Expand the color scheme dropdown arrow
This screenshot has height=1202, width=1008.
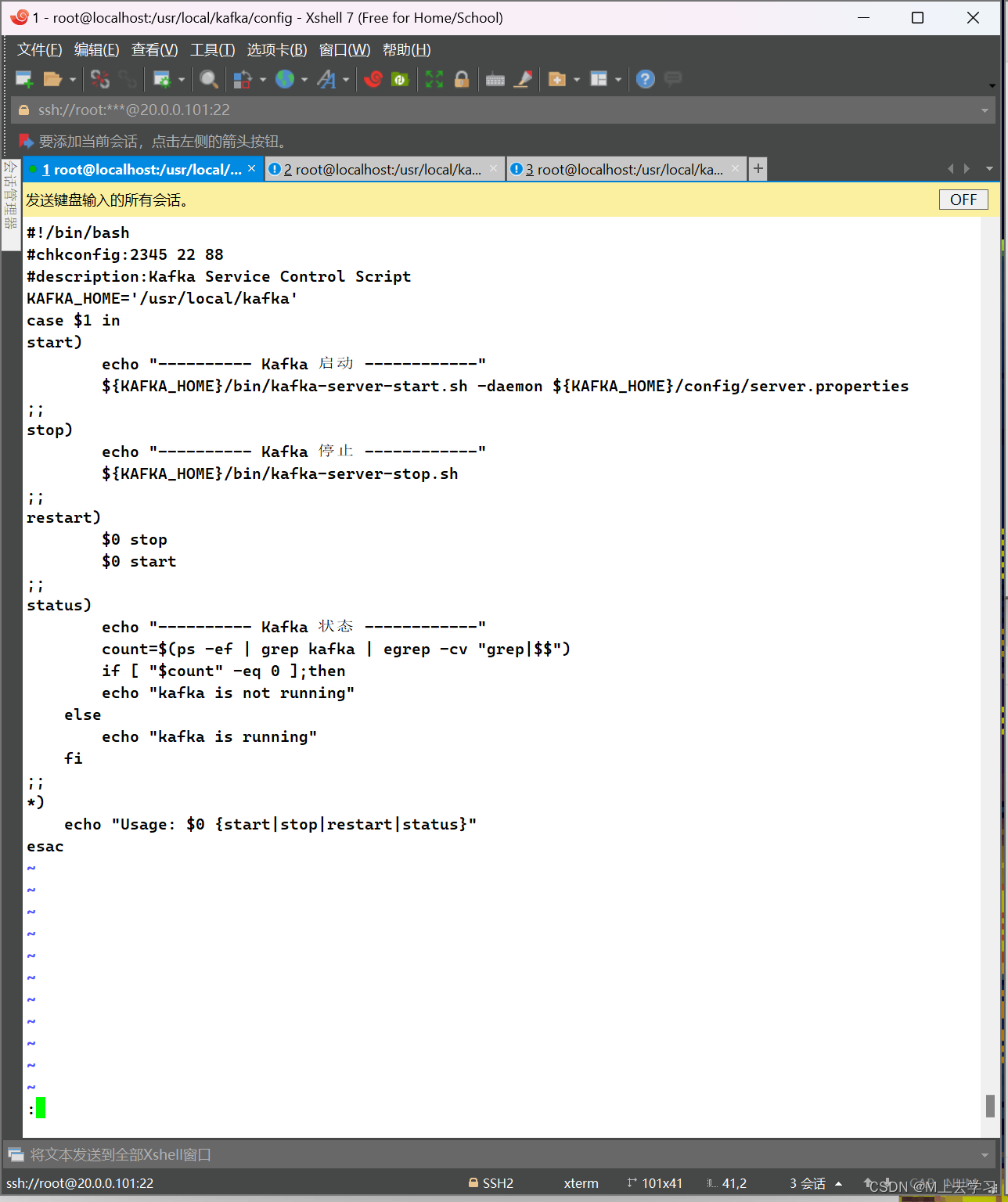tap(263, 80)
